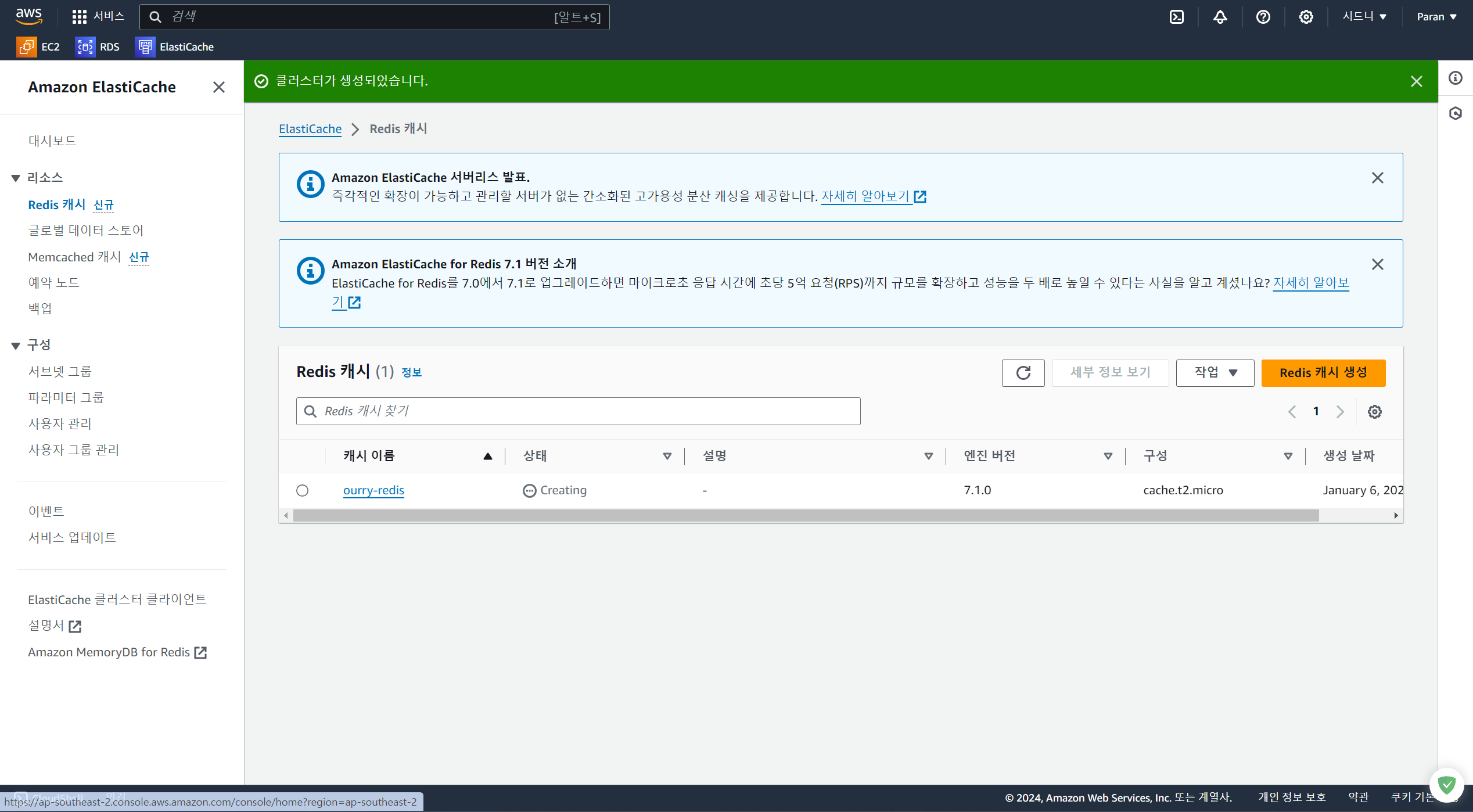Image resolution: width=1473 pixels, height=812 pixels.
Task: Open 사용자 그룹 관리 in sidebar
Action: pos(73,450)
